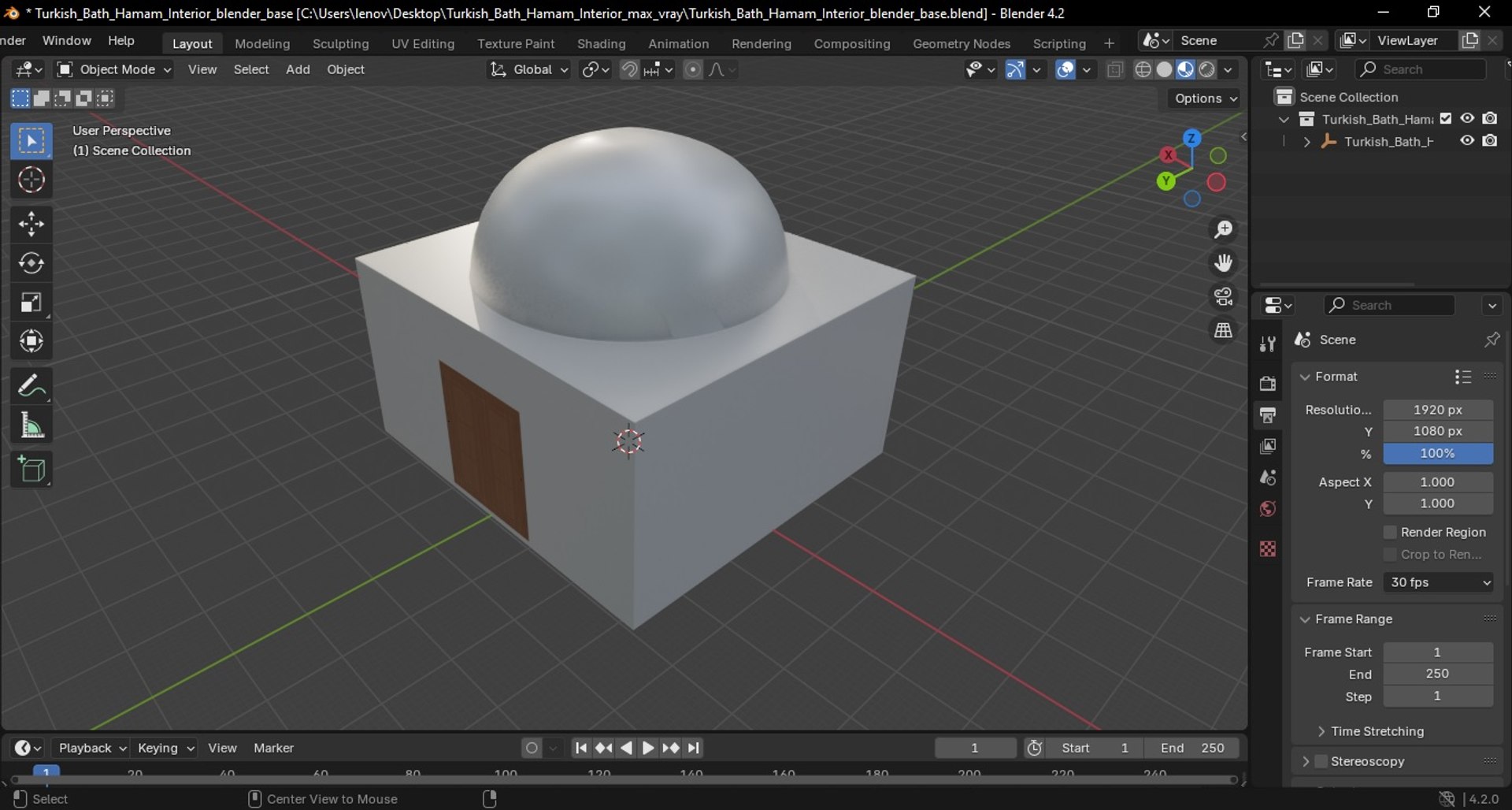Choose the Annotate tool
Viewport: 1512px width, 810px height.
coord(31,386)
